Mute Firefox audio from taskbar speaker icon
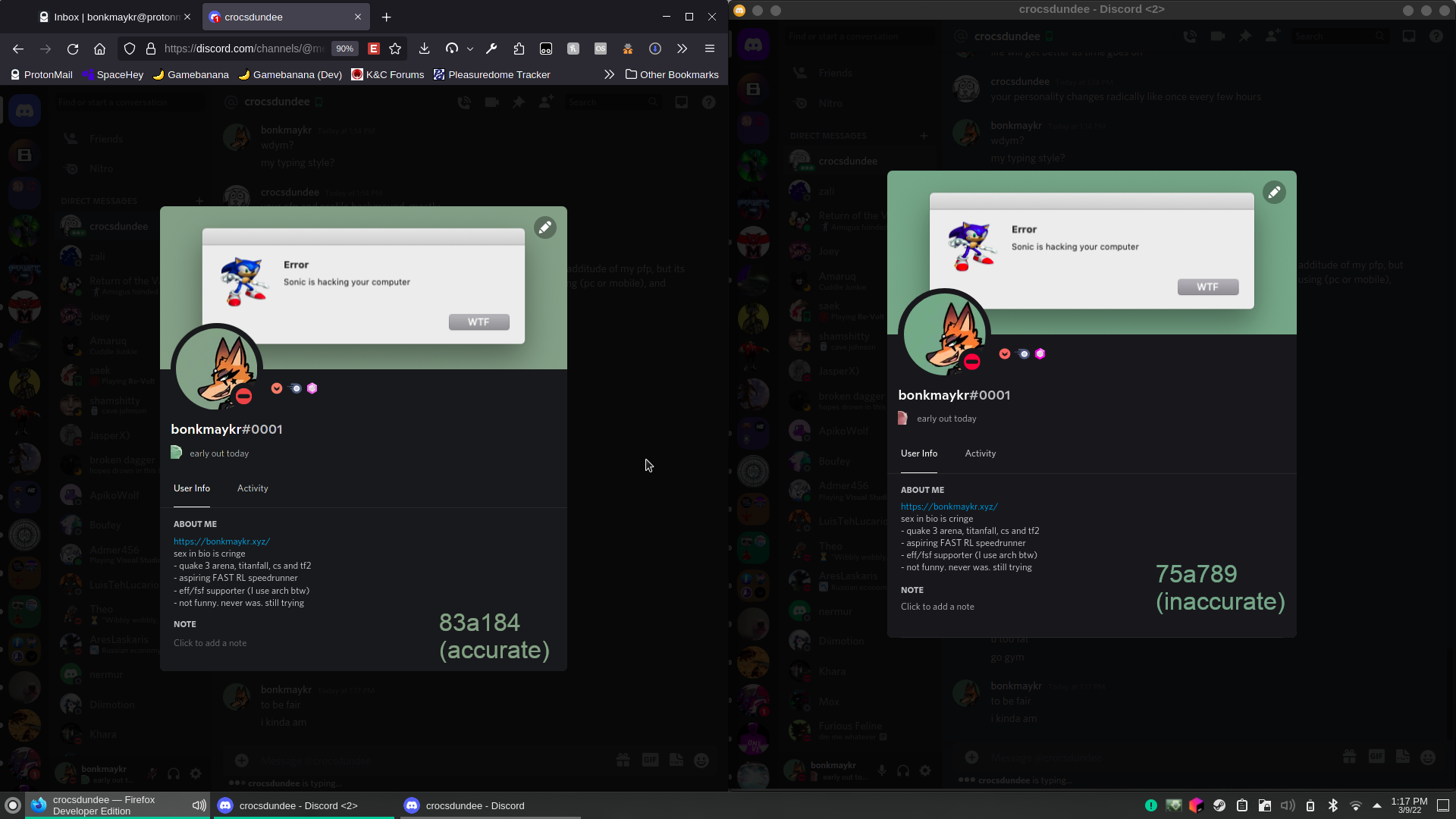Screen dimensions: 1456x819 (199, 805)
